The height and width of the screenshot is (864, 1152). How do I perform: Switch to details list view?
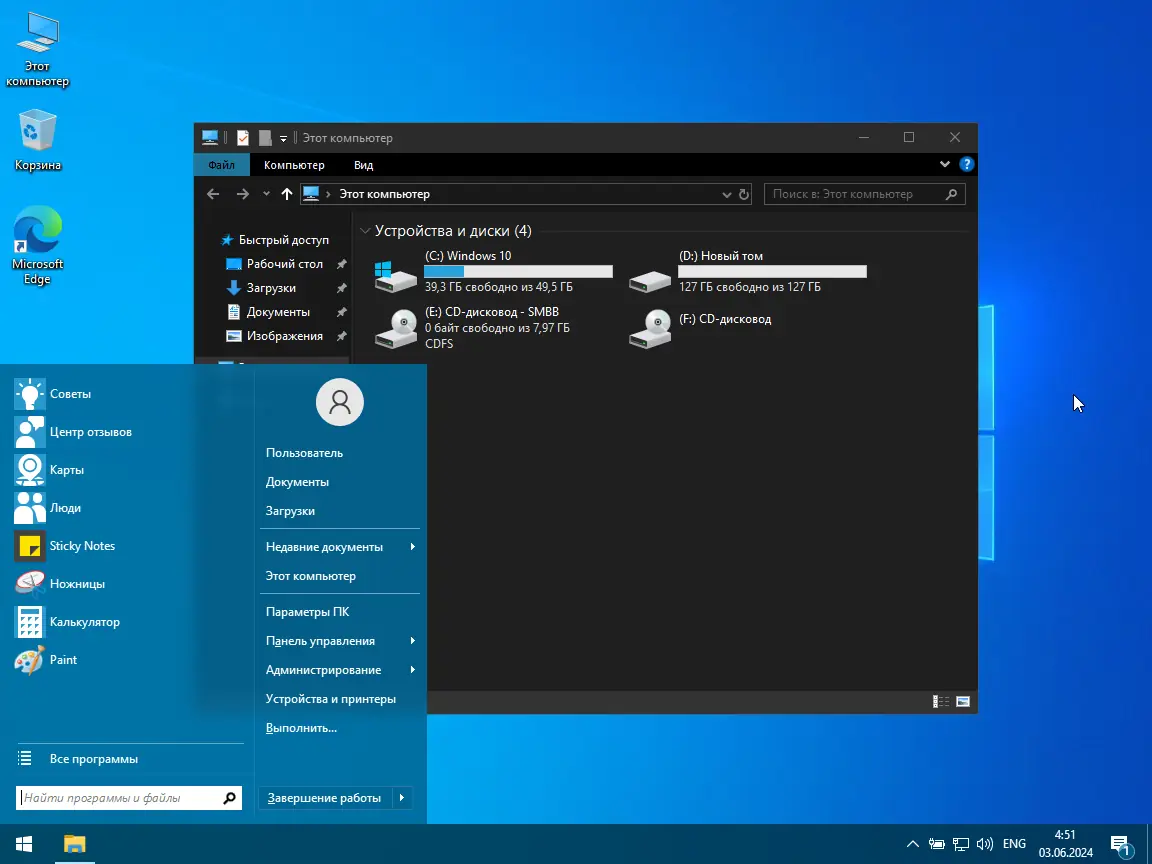pyautogui.click(x=940, y=702)
